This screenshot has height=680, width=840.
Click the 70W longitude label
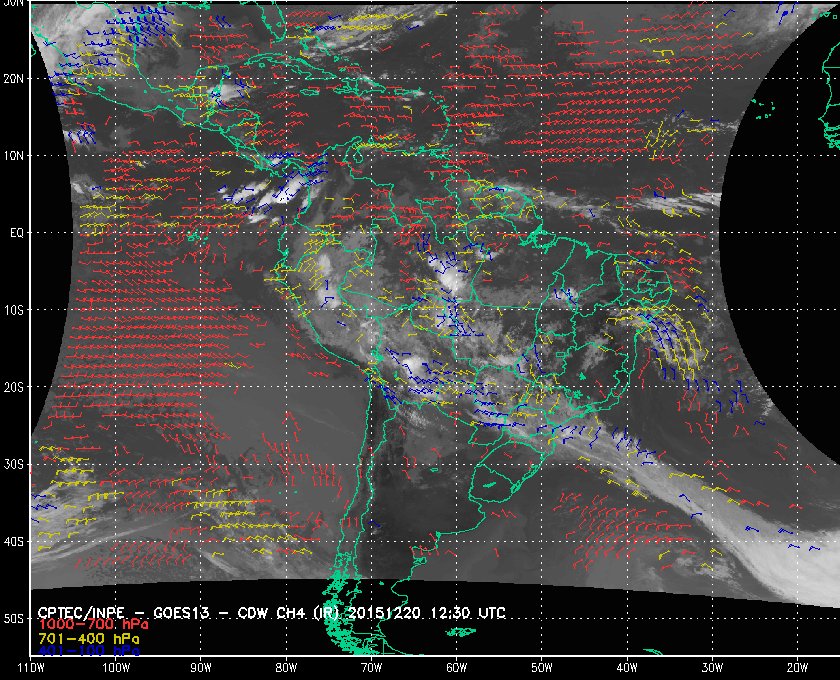(x=371, y=668)
